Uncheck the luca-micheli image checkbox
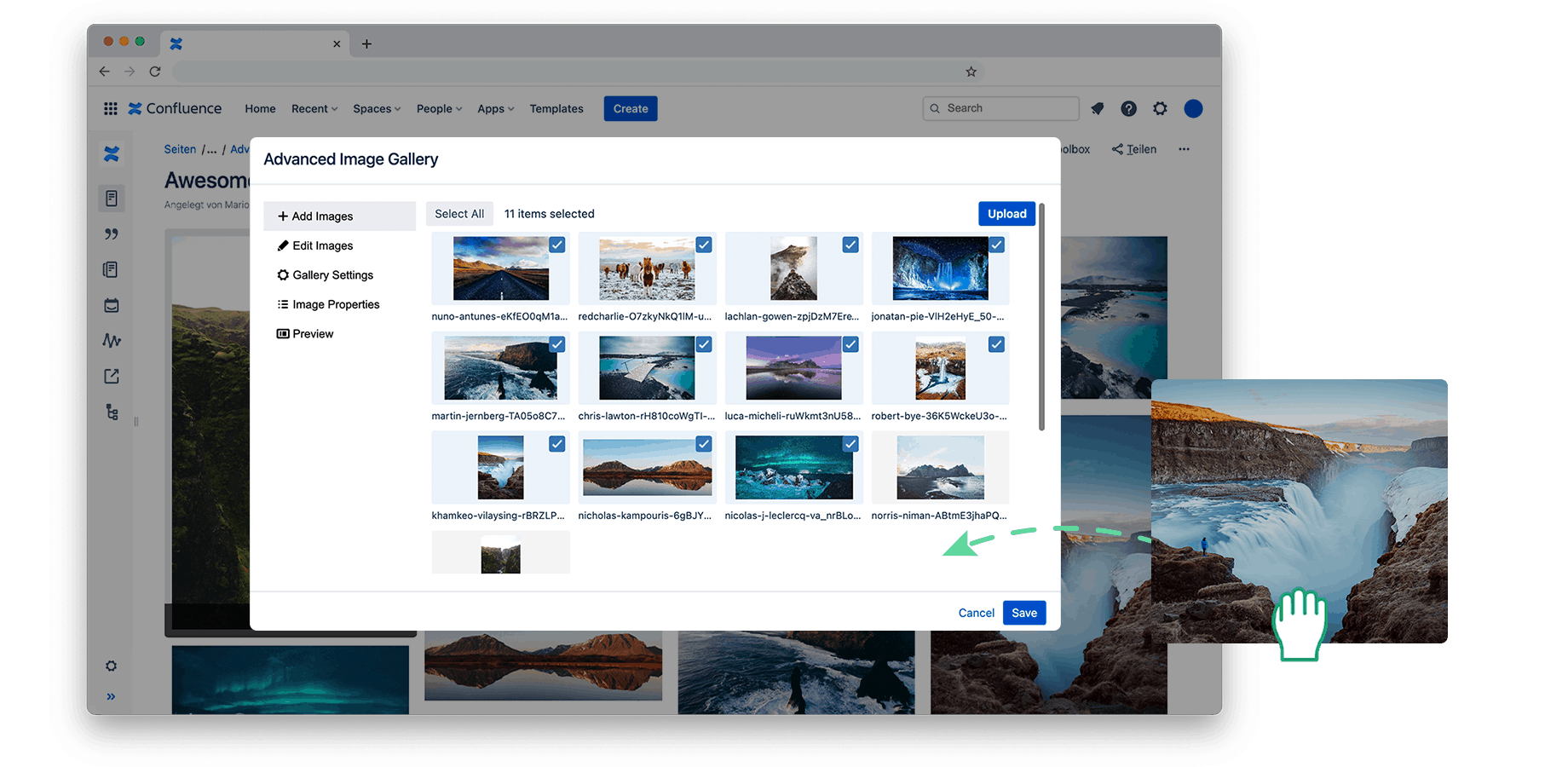Image resolution: width=1568 pixels, height=767 pixels. click(x=850, y=344)
